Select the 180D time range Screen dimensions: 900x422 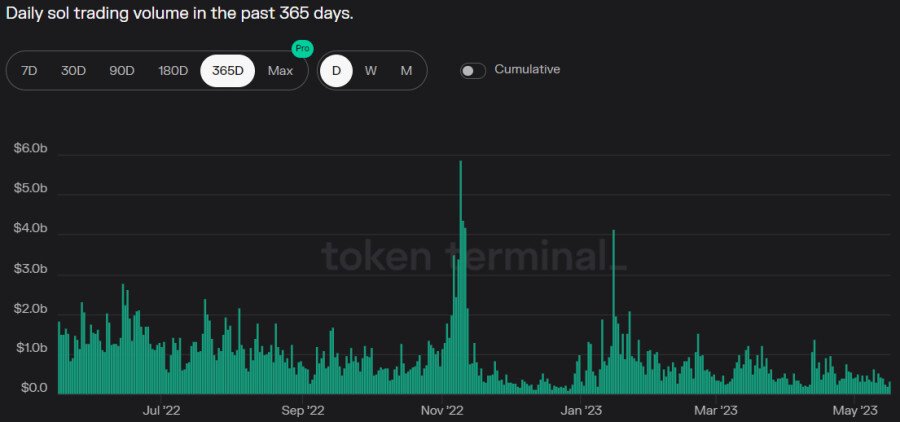coord(173,71)
